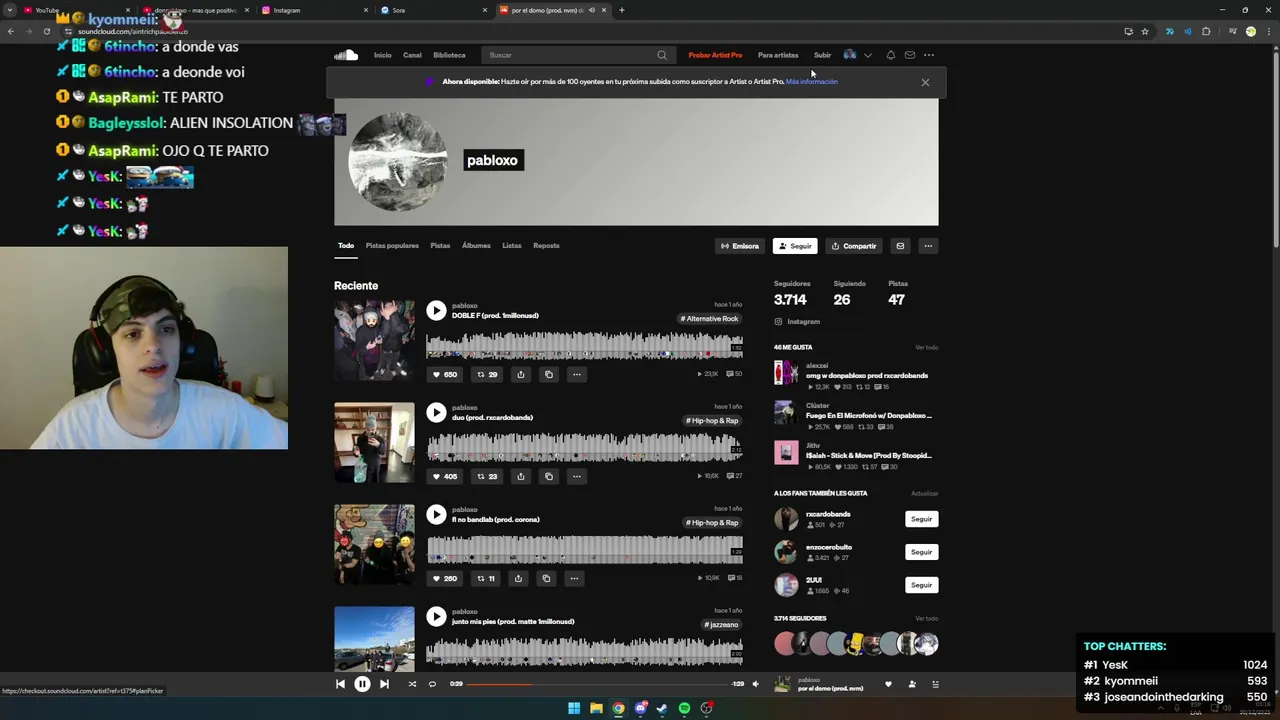Click Actualizar in fans also like
Image resolution: width=1280 pixels, height=720 pixels.
(925, 493)
